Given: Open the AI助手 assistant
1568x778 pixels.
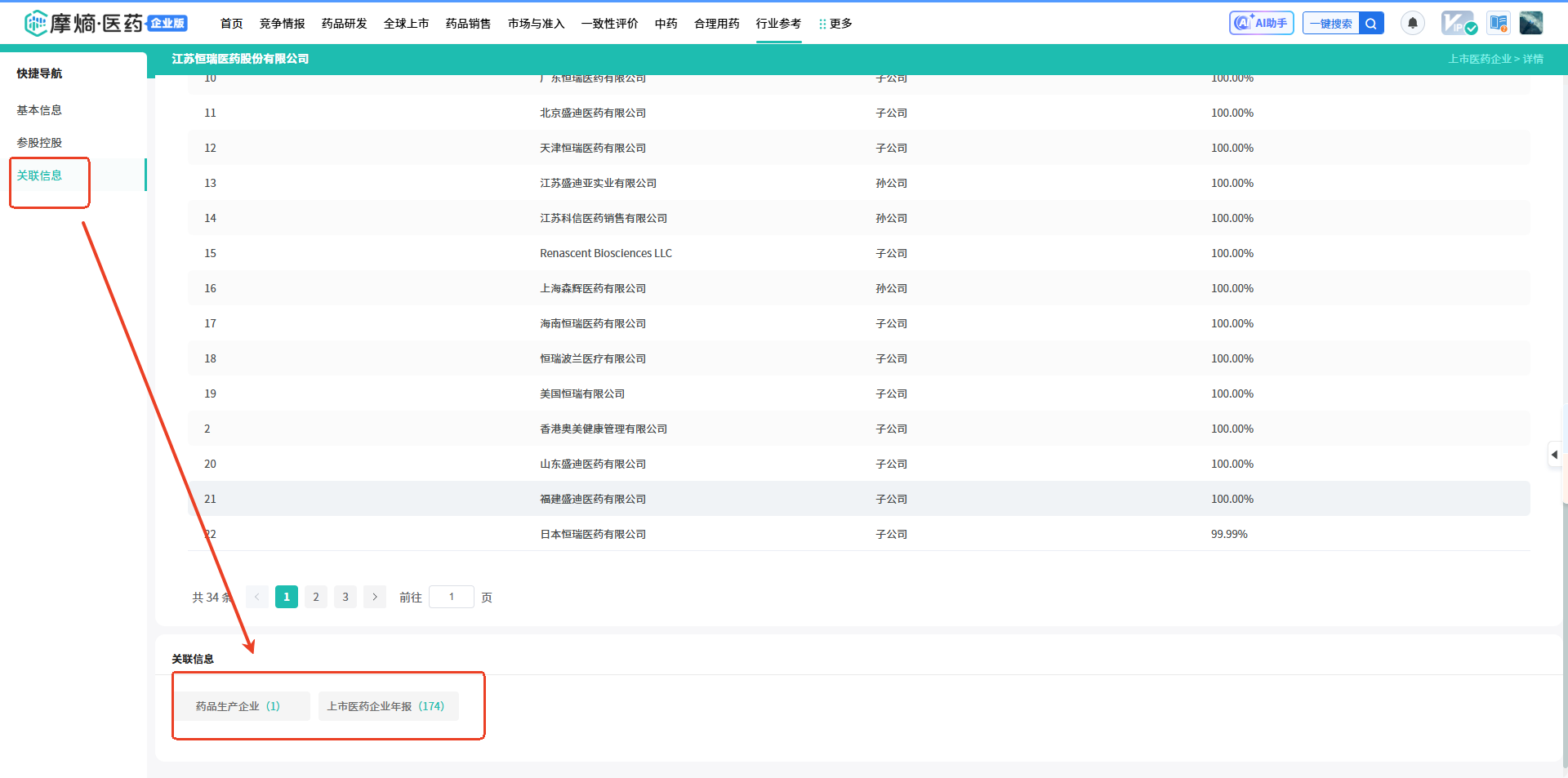Looking at the screenshot, I should coord(1261,23).
